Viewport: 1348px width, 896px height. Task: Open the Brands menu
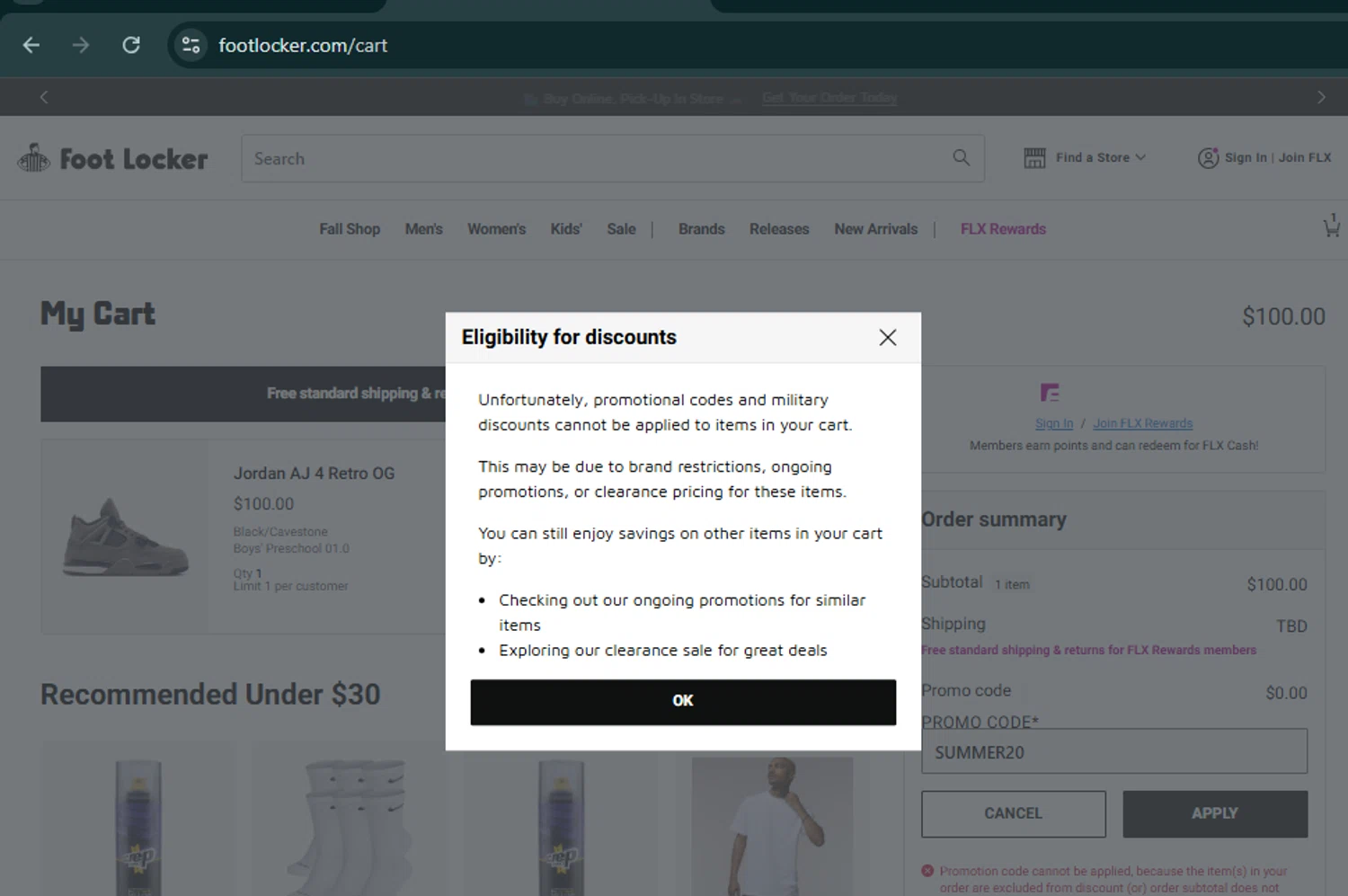pyautogui.click(x=702, y=229)
